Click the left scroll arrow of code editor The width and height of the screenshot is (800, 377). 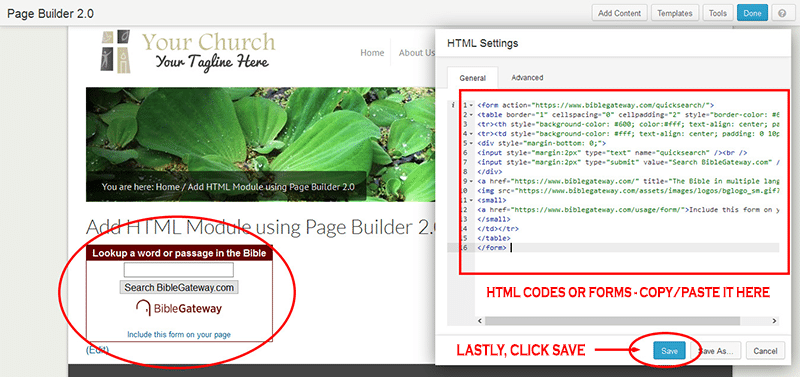click(x=480, y=321)
